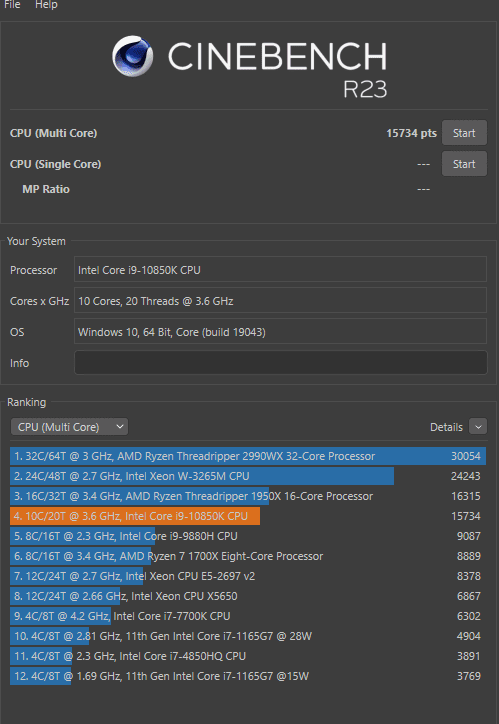Select the highlighted i9-10850K ranking row

[248, 516]
